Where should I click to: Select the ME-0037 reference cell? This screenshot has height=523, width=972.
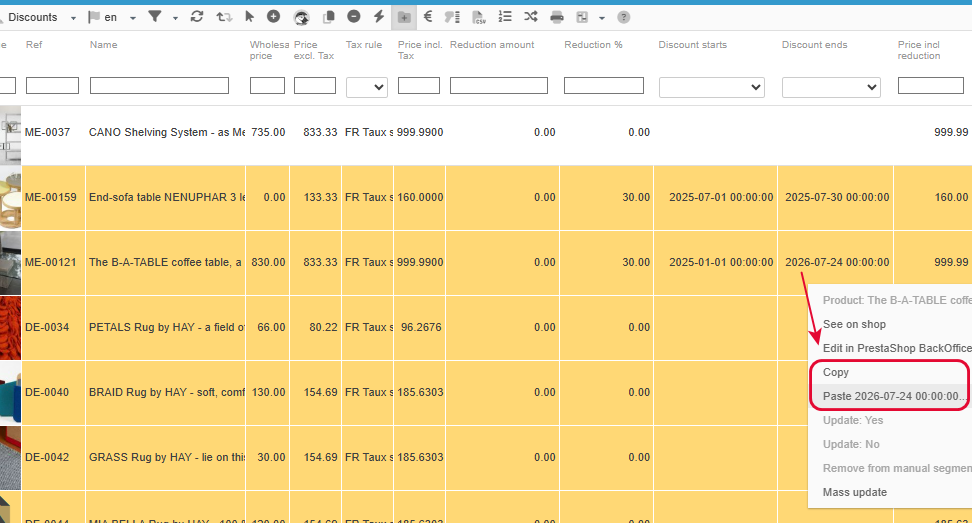click(53, 132)
